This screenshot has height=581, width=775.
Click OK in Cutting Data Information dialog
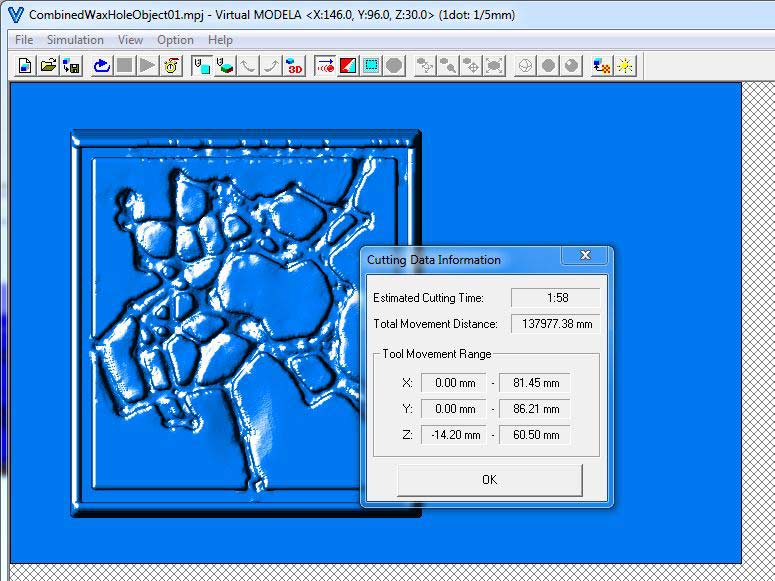pyautogui.click(x=490, y=480)
